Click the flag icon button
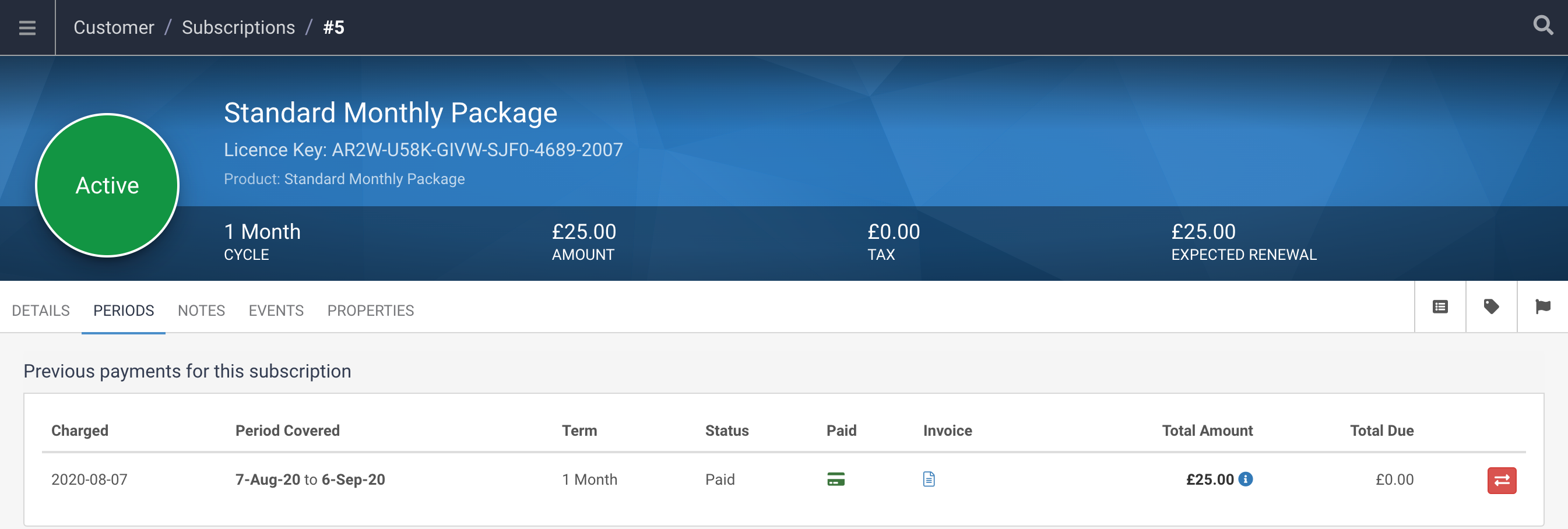1568x529 pixels. tap(1542, 307)
